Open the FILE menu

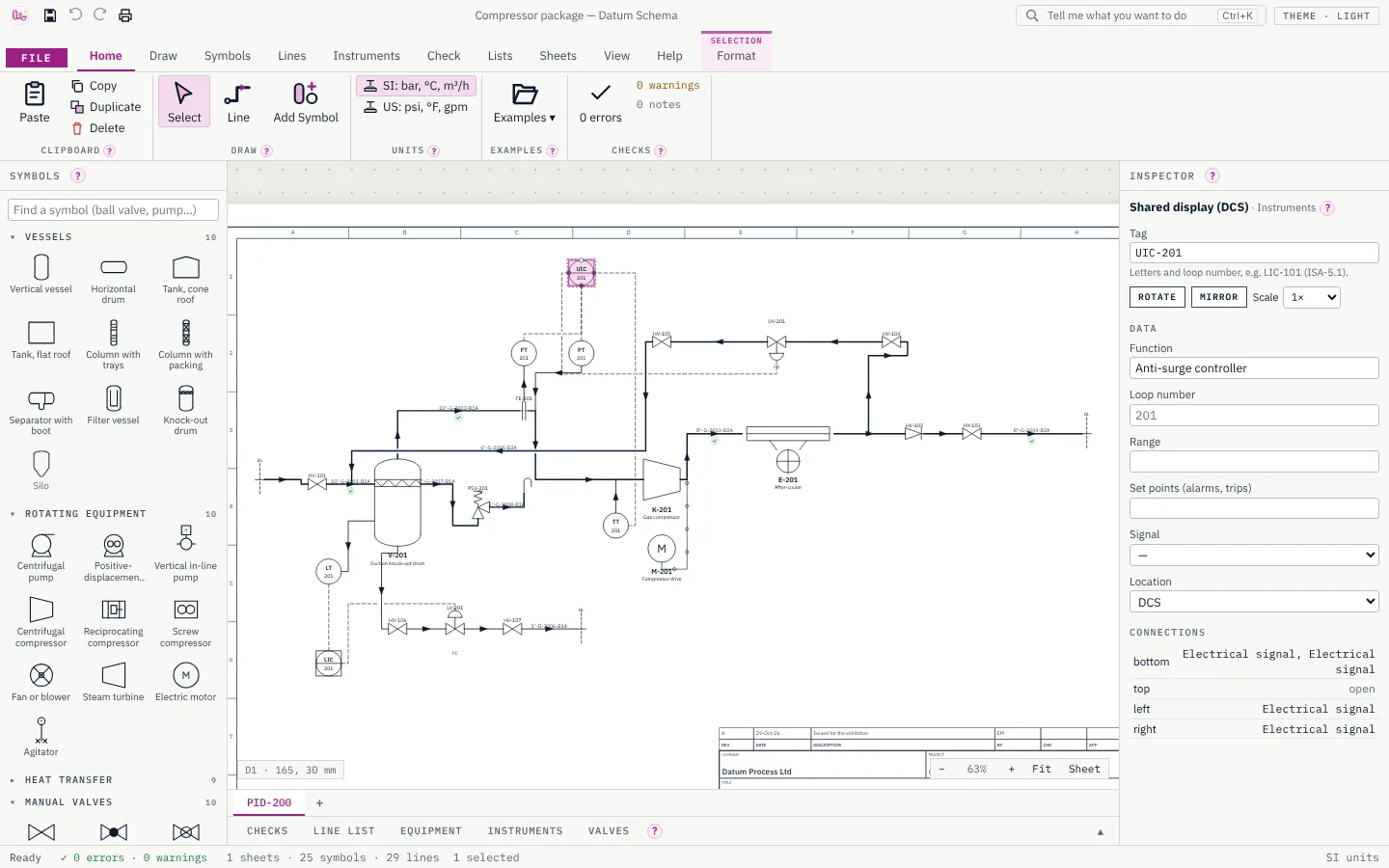point(37,58)
